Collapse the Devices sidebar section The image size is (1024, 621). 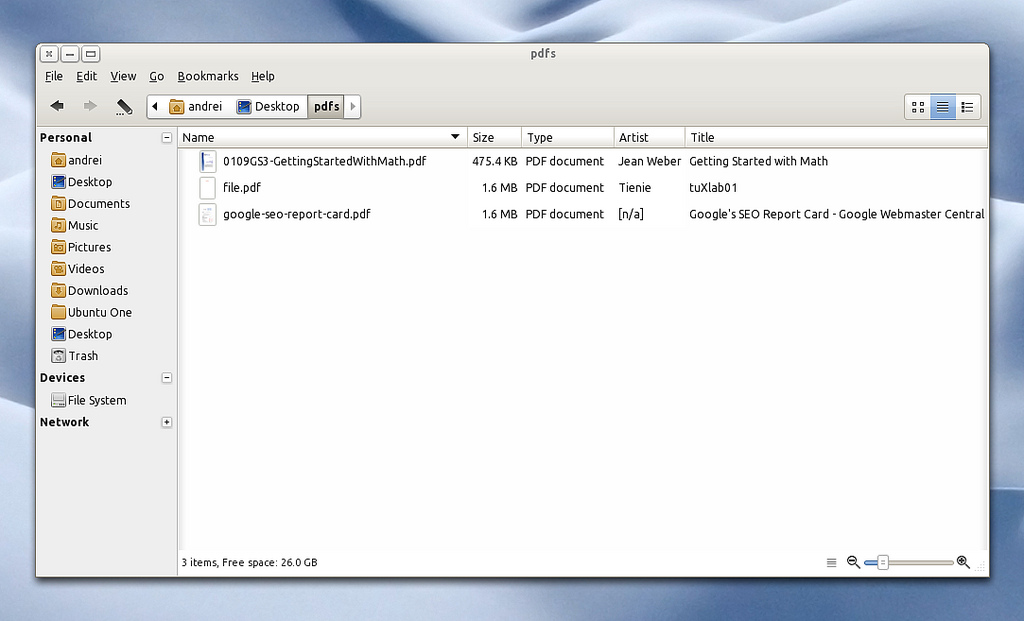(x=167, y=378)
